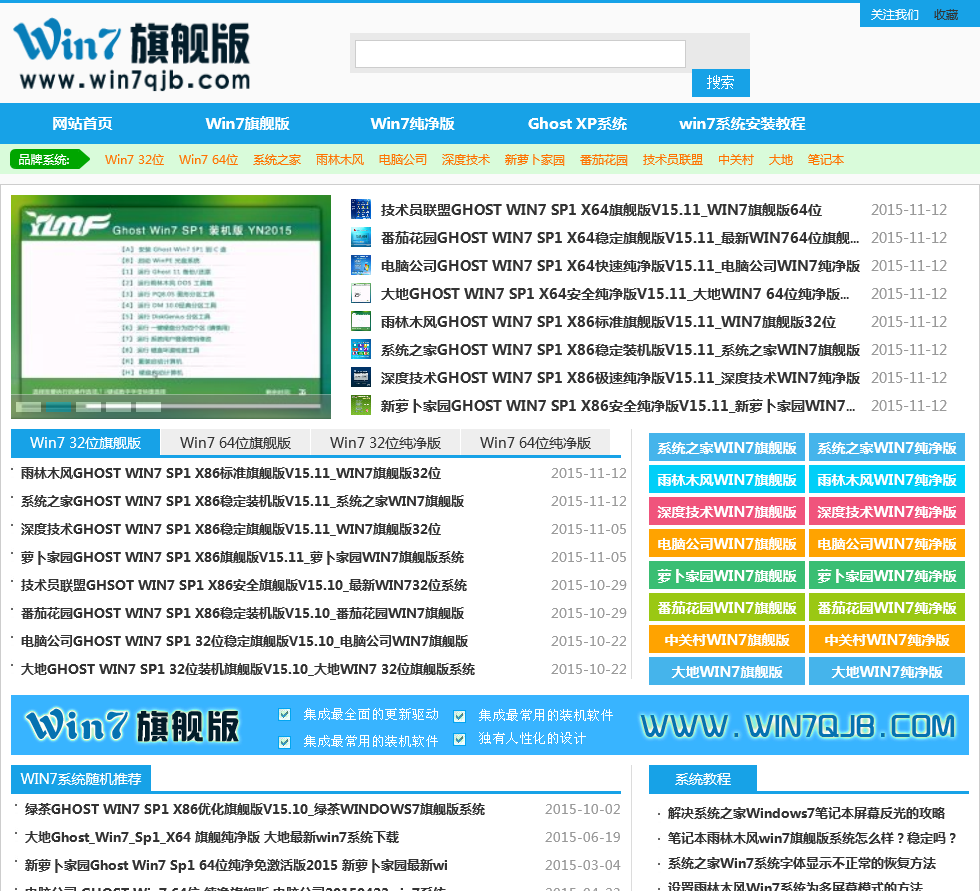
Task: Open the 雨林木风 brand link
Action: (339, 159)
